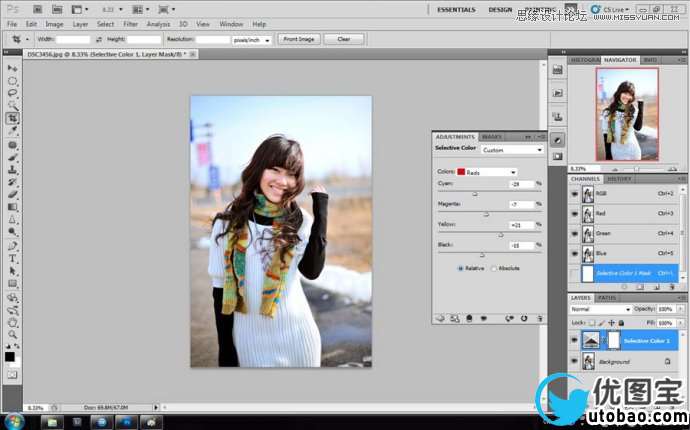Open the Windows Start button
Screen dimensions: 690x430
pos(15,422)
